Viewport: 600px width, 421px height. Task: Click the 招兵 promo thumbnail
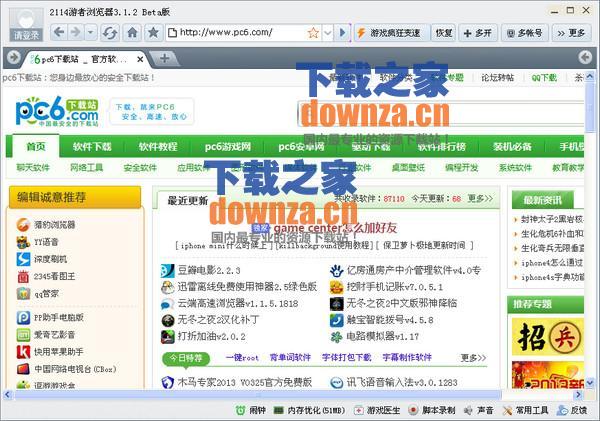coord(548,337)
